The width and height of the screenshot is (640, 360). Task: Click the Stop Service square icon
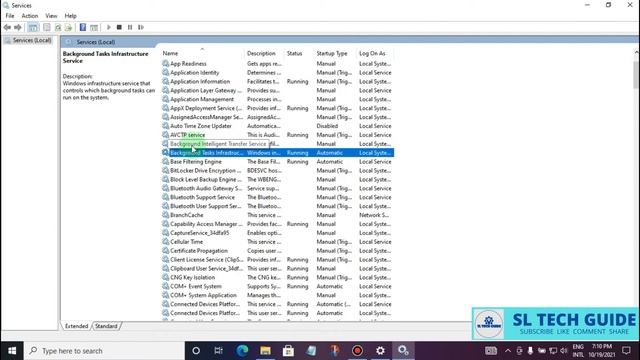tap(119, 27)
